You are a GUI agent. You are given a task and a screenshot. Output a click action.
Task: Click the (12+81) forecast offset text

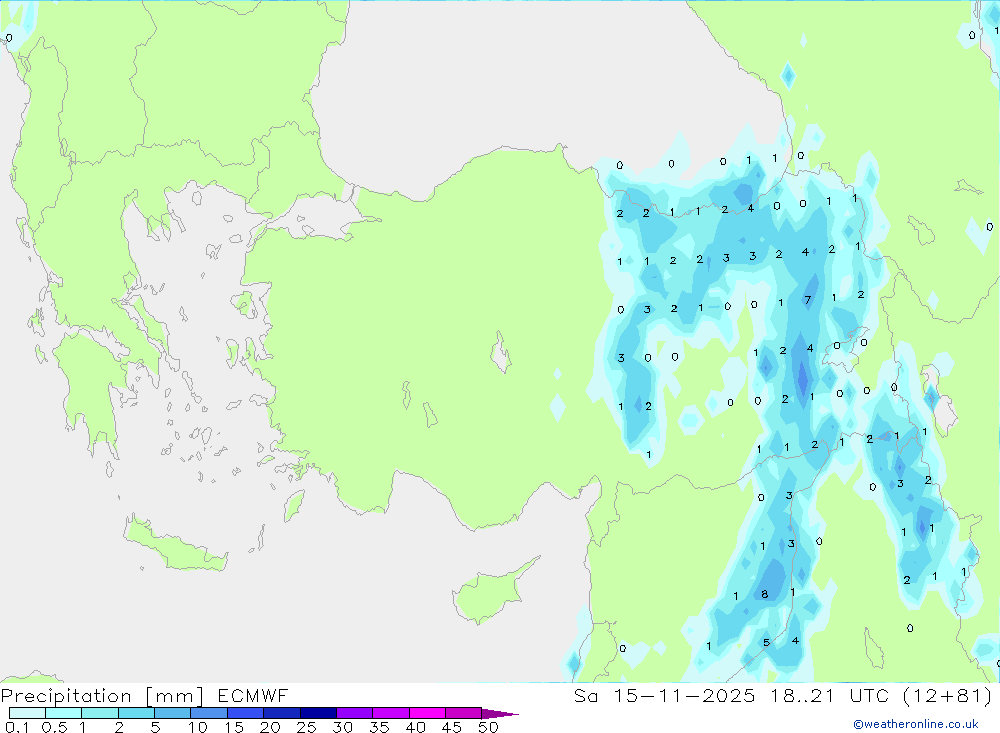(x=948, y=695)
